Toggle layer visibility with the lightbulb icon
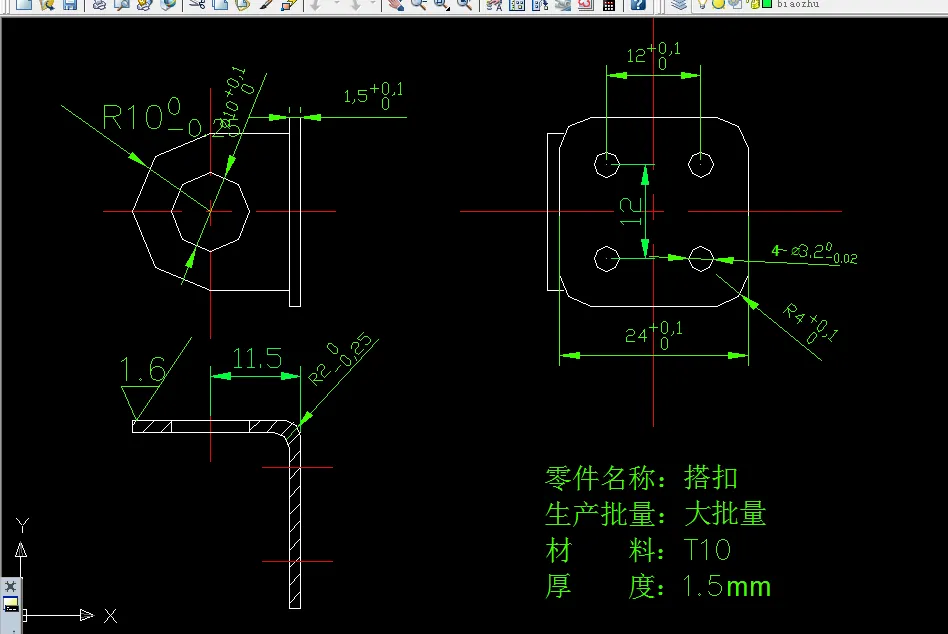Screen dimensions: 948x634 point(703,6)
